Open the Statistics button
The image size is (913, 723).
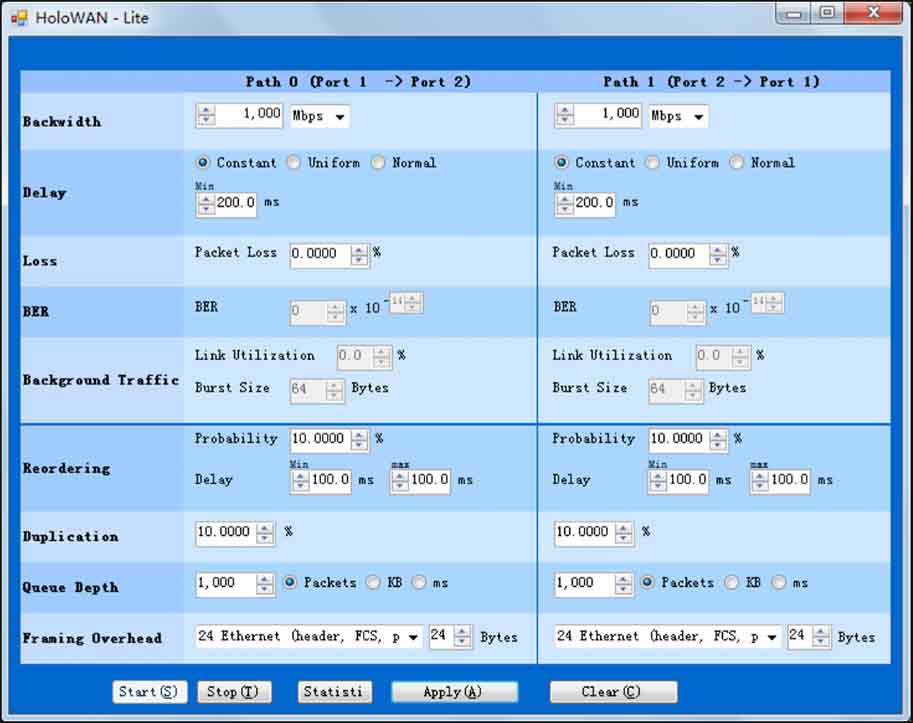click(x=335, y=692)
